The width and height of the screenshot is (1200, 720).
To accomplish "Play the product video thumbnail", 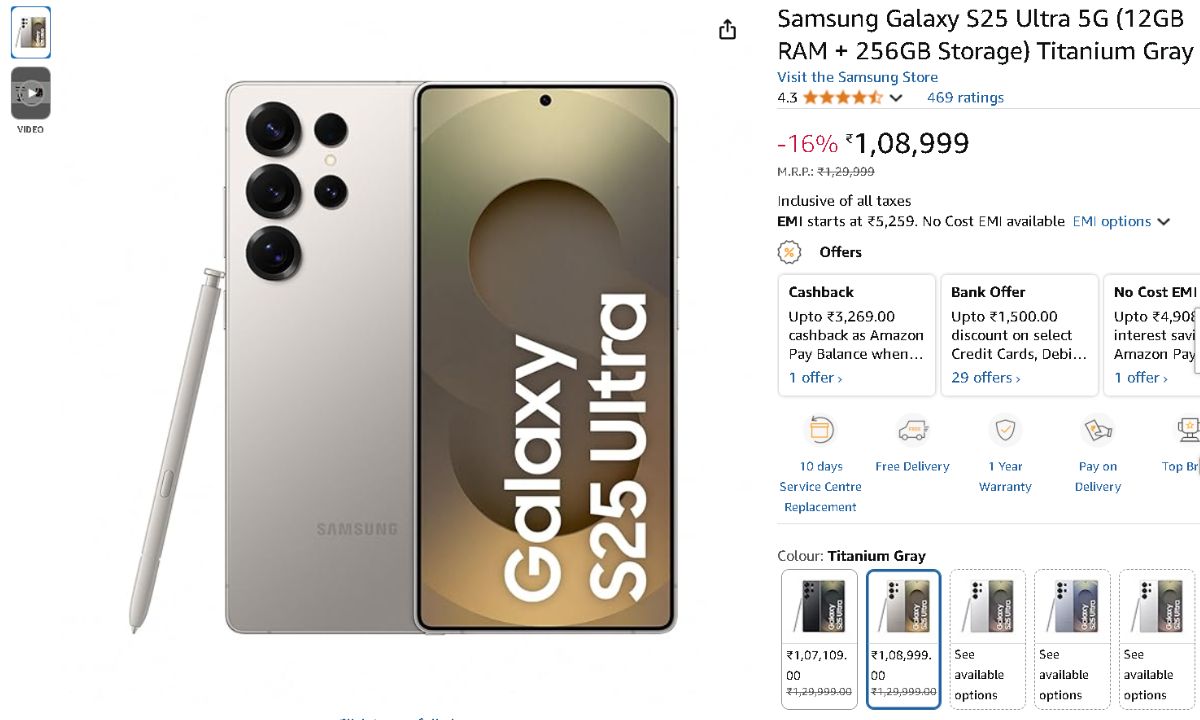I will [x=31, y=94].
